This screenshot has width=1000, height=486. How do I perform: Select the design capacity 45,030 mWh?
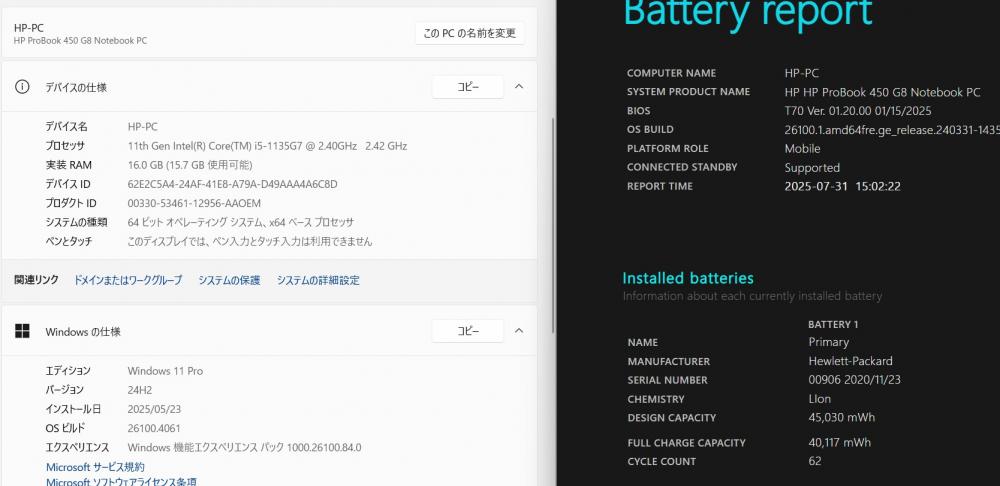coord(841,418)
